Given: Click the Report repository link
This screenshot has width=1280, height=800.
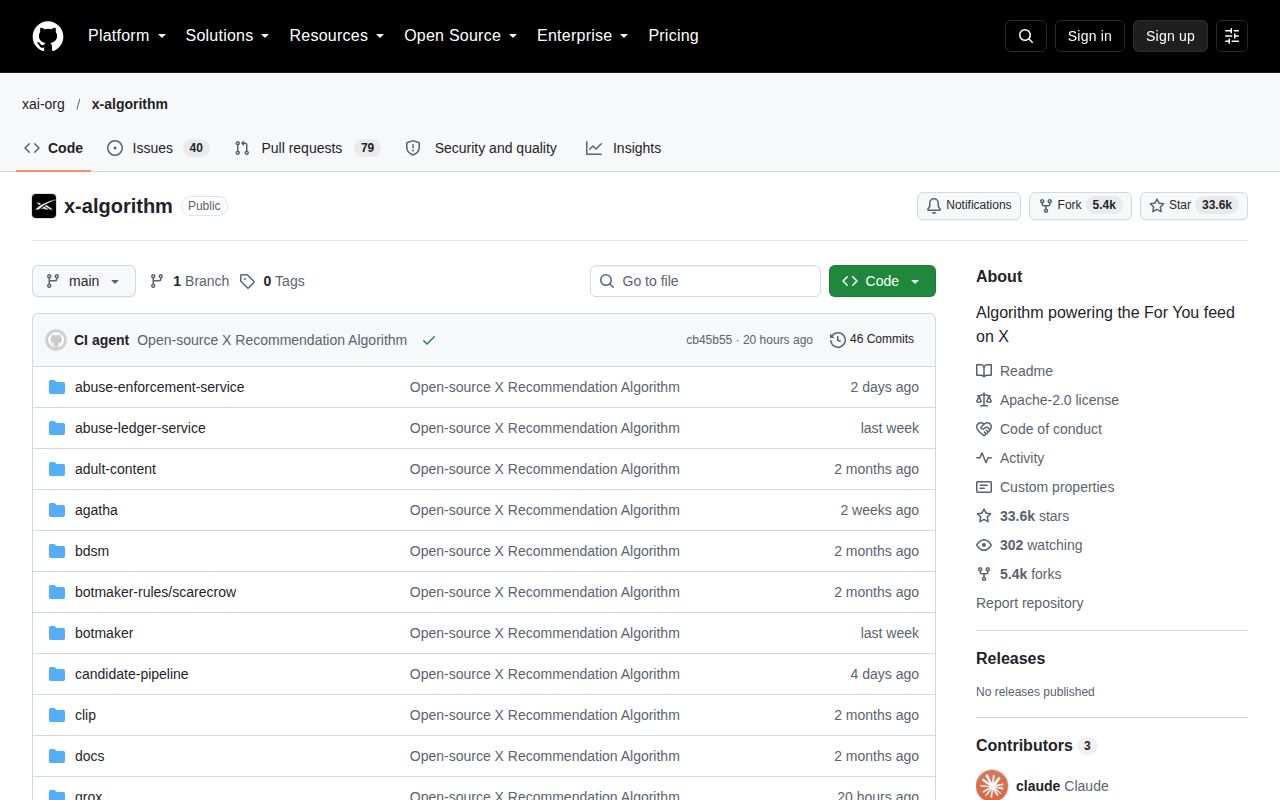Looking at the screenshot, I should tap(1029, 603).
